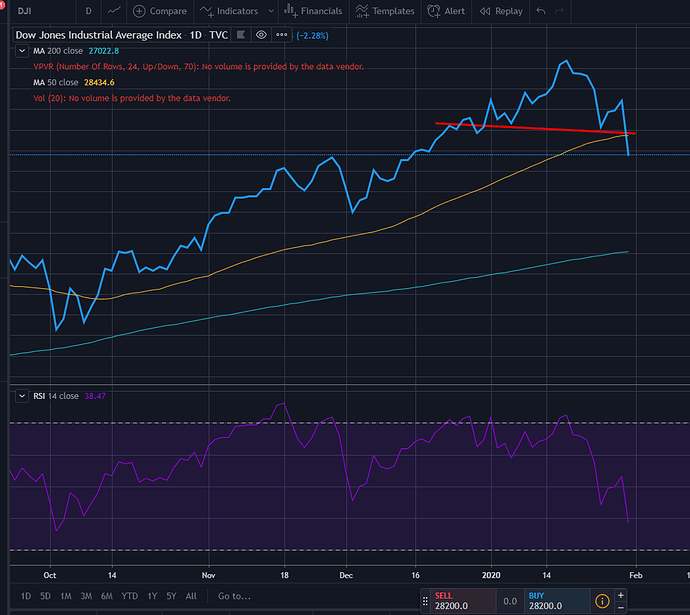Set range to 5Y

171,596
